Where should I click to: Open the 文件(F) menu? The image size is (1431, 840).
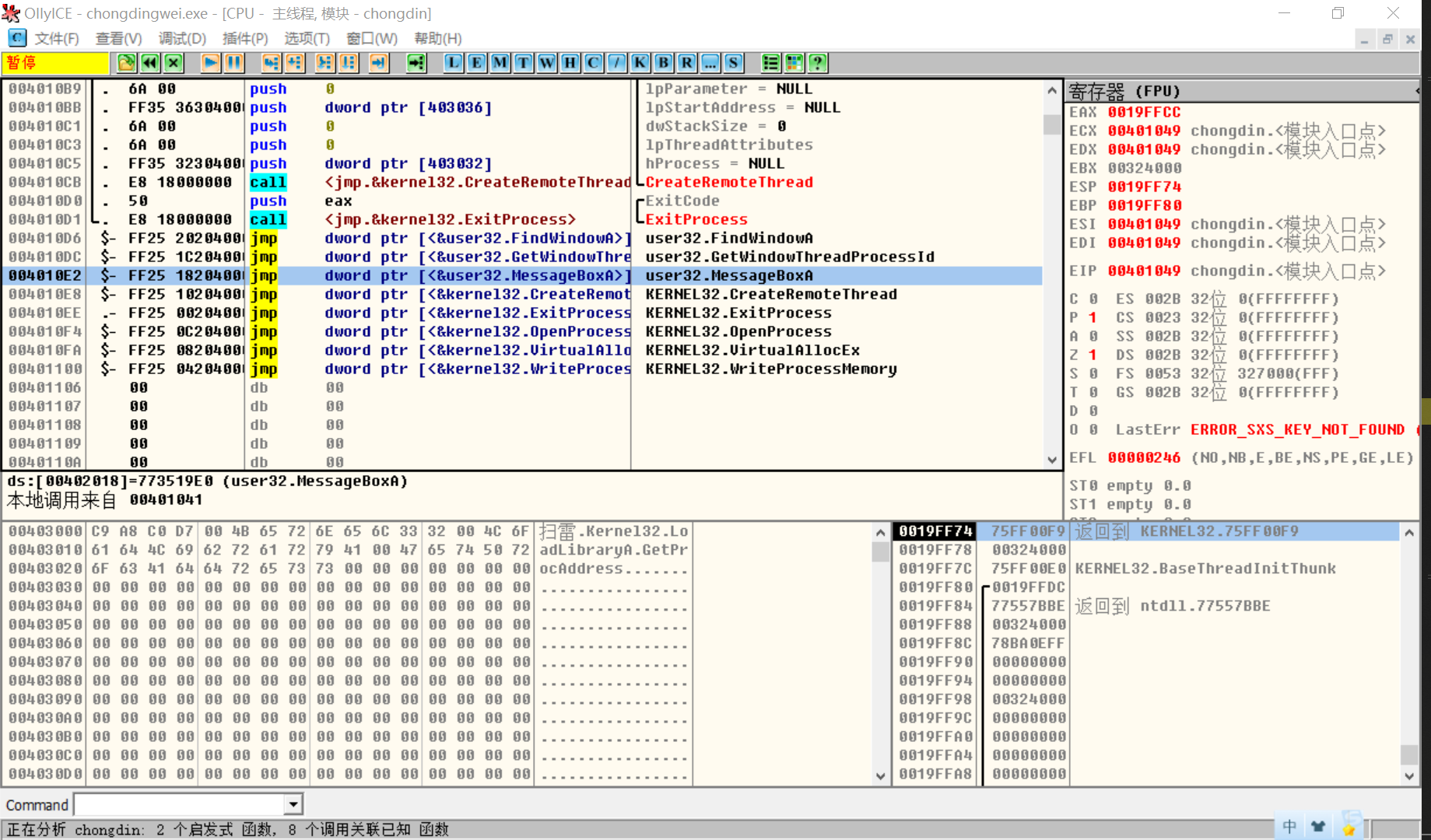point(57,38)
